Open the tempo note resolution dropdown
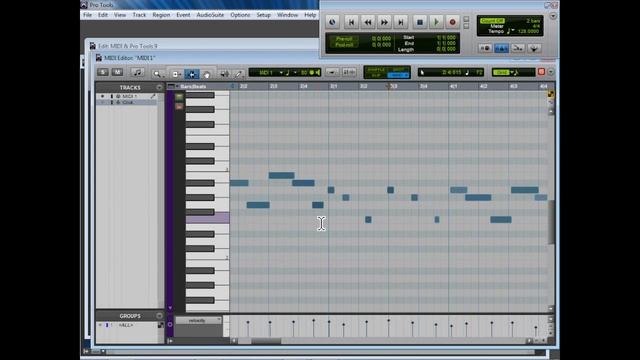 [510, 31]
